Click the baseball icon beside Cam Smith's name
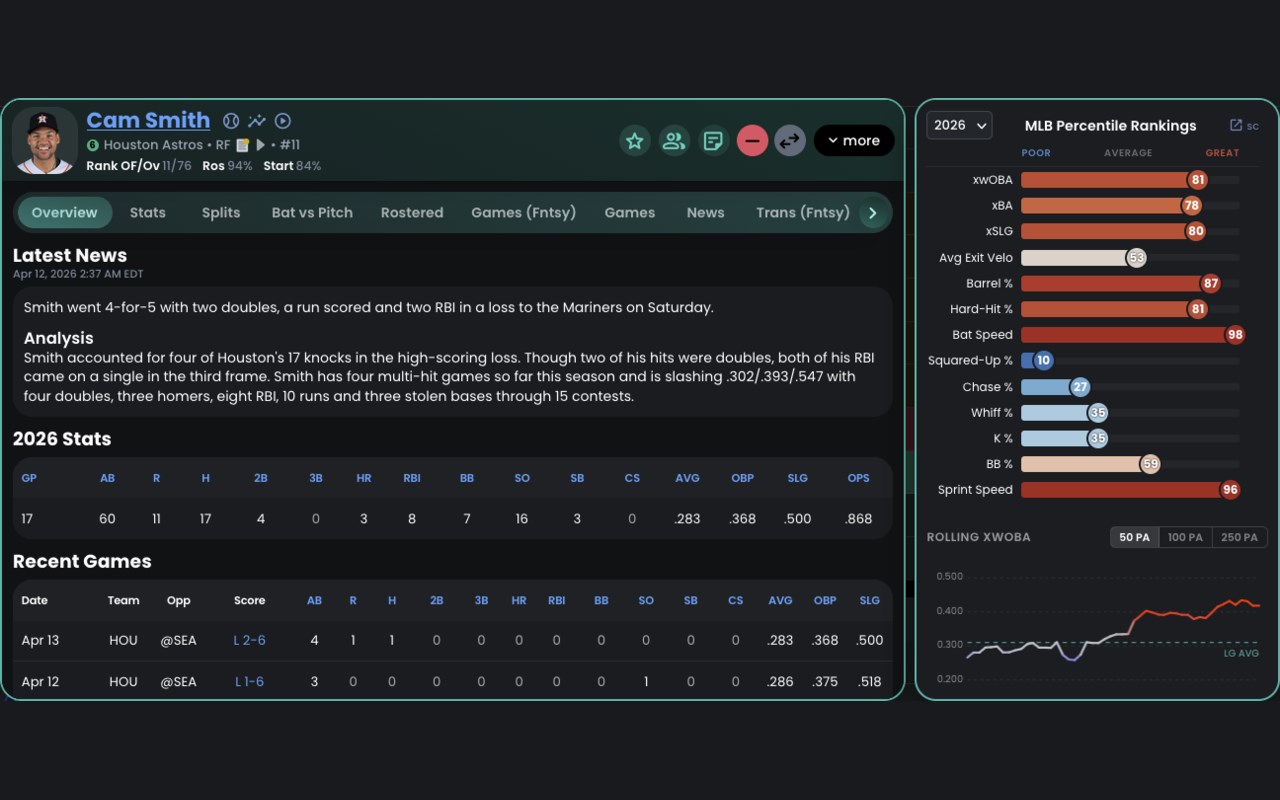 click(x=231, y=121)
